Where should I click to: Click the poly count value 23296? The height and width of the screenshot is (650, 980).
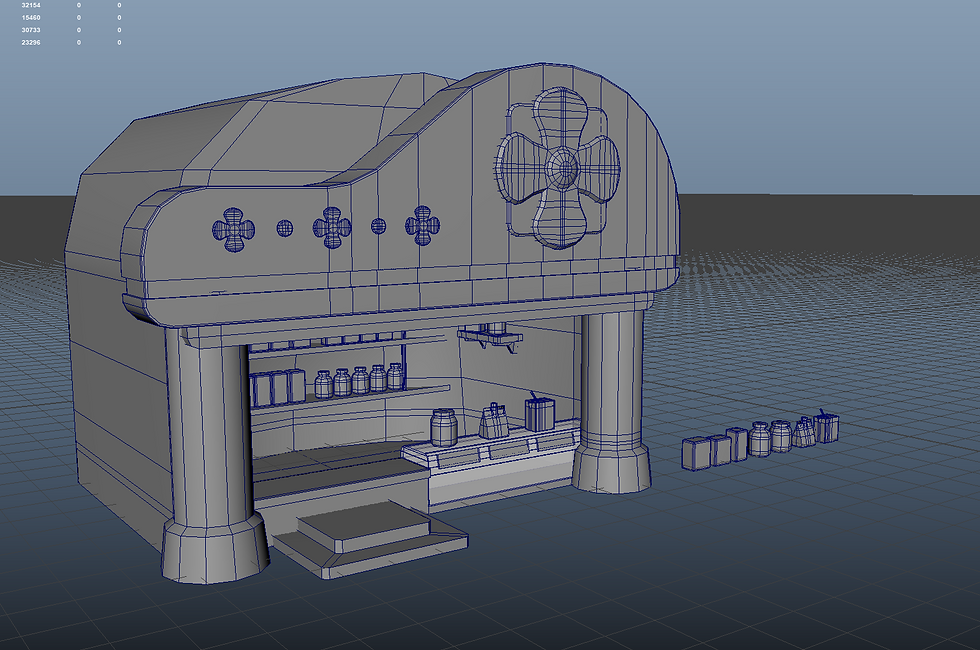point(31,42)
